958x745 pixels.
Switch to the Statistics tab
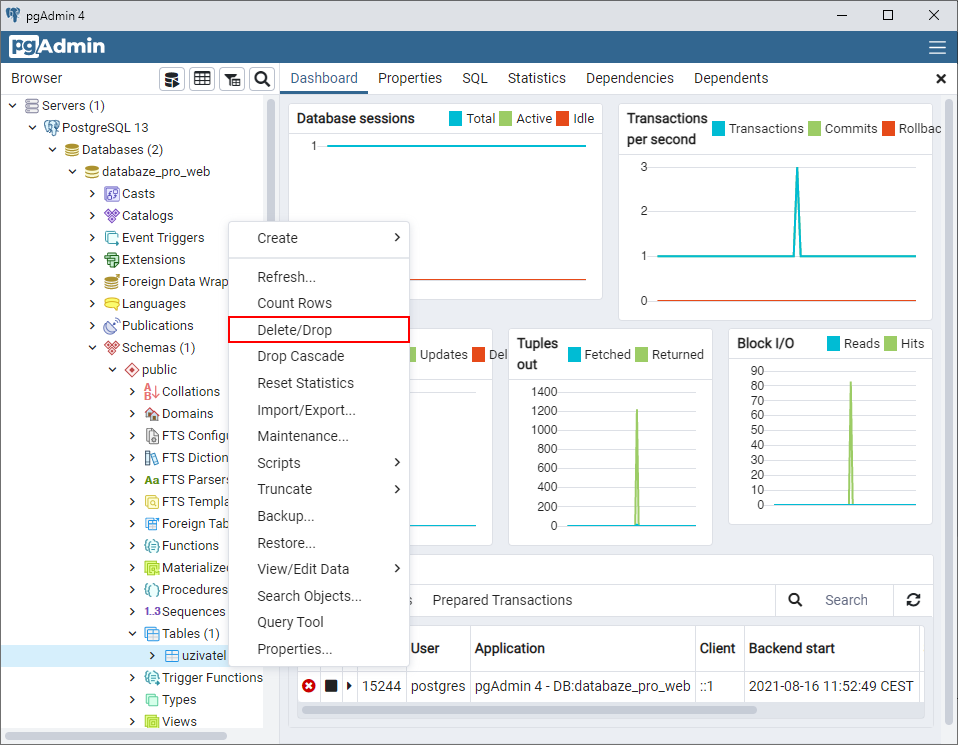click(x=536, y=78)
